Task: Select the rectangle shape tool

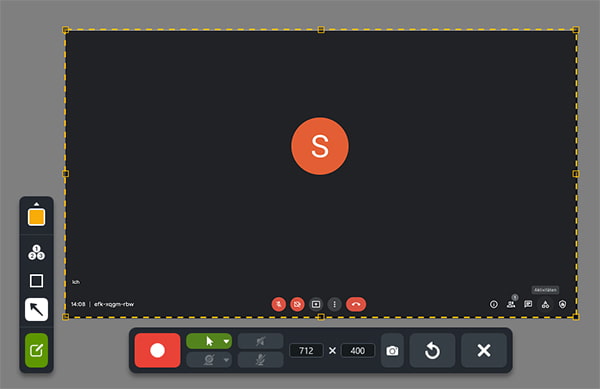Action: point(36,281)
